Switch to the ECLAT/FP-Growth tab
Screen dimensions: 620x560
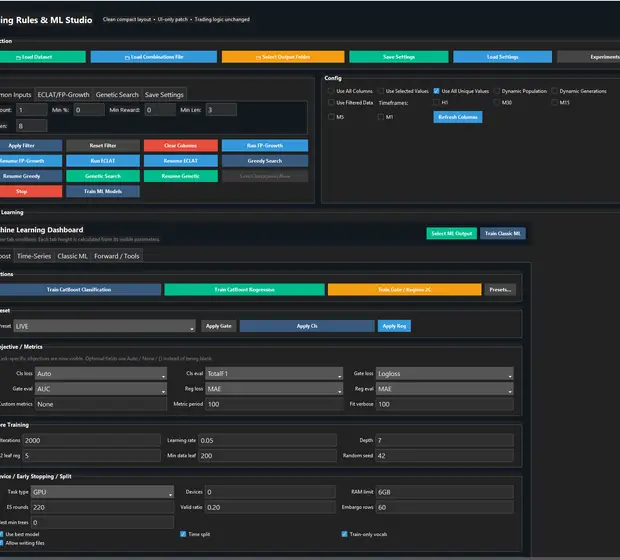(63, 95)
